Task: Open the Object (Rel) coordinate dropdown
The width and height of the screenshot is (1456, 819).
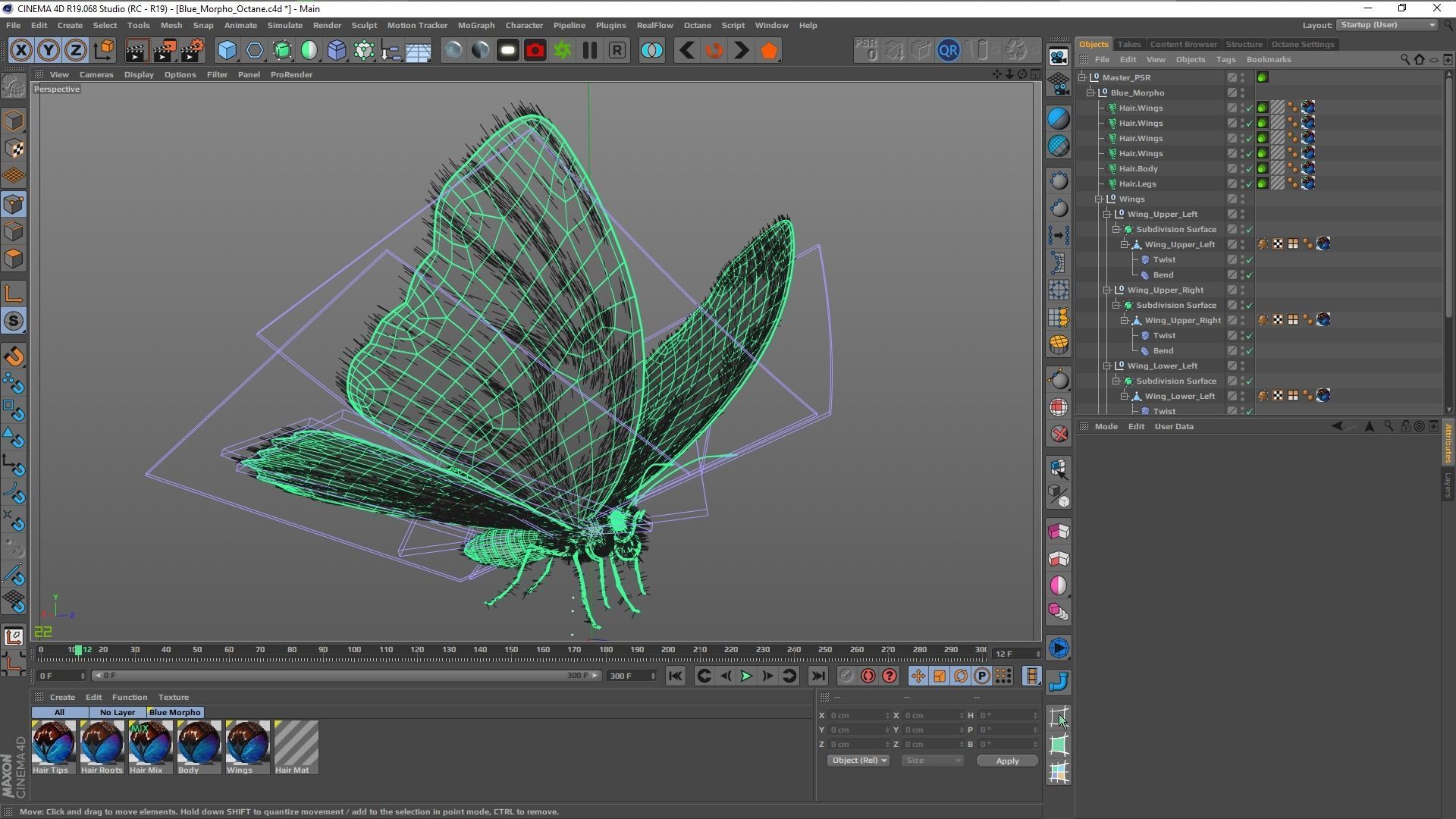Action: tap(858, 761)
